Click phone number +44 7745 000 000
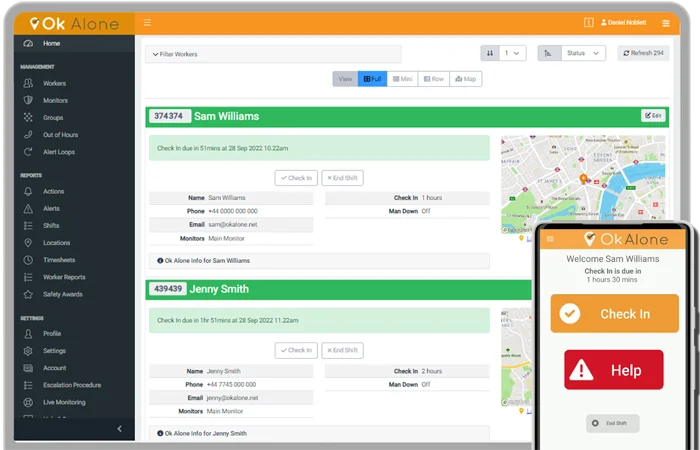This screenshot has height=450, width=700. [x=231, y=384]
